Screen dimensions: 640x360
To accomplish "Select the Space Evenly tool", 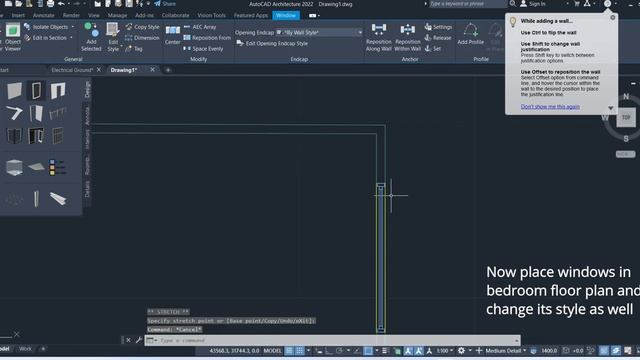I will pos(203,49).
